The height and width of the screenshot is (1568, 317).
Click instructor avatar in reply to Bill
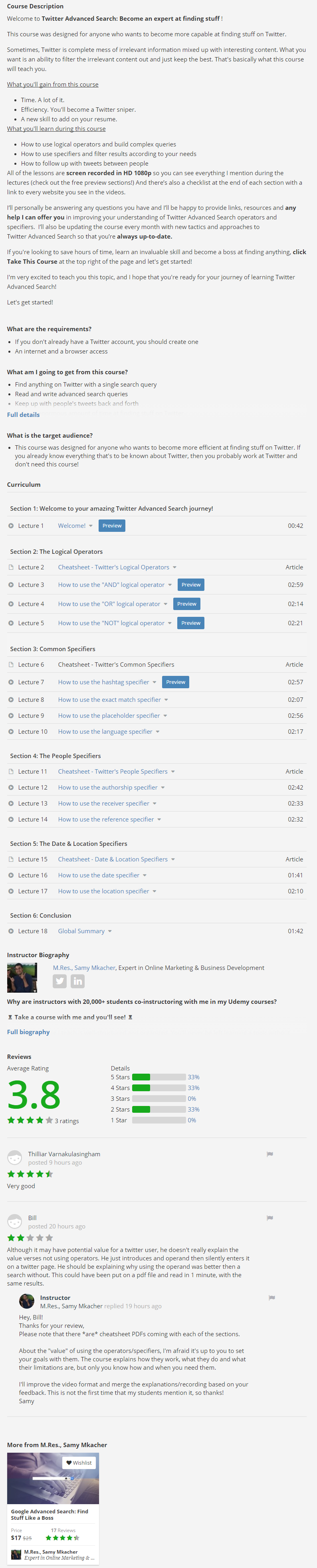click(26, 1301)
